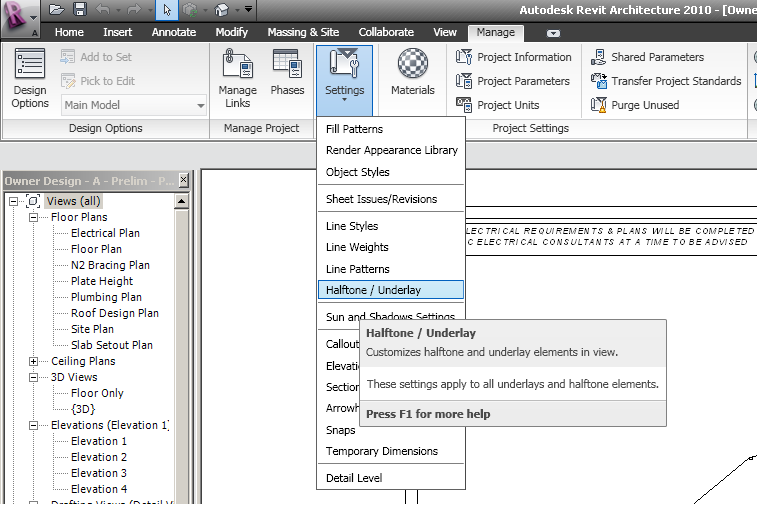Collapse the Floor Plans tree node

click(33, 217)
